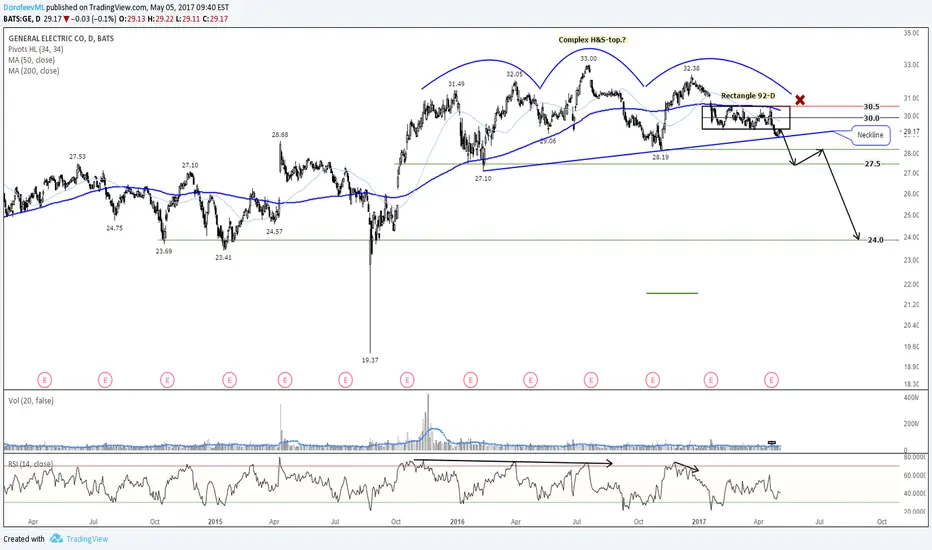Click the earnings marker after July 2015
Viewport: 932px width, 550px height.
345,379
